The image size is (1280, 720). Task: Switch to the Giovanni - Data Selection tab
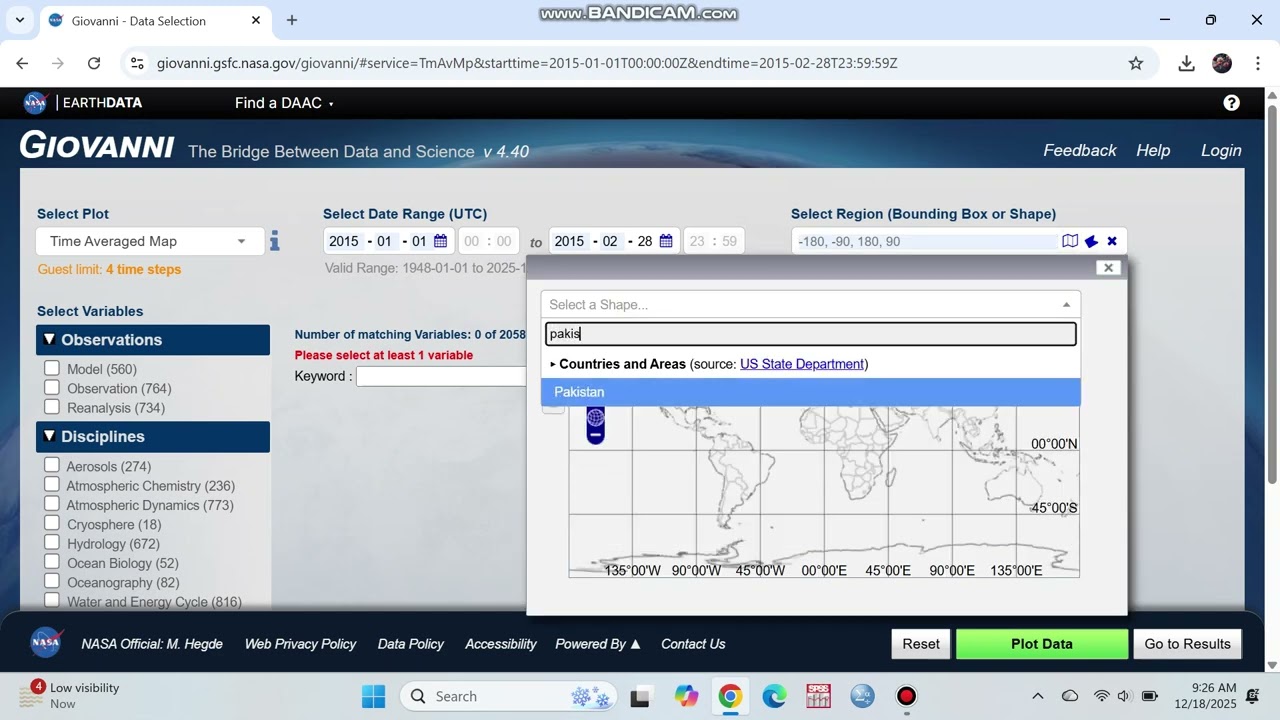click(155, 20)
